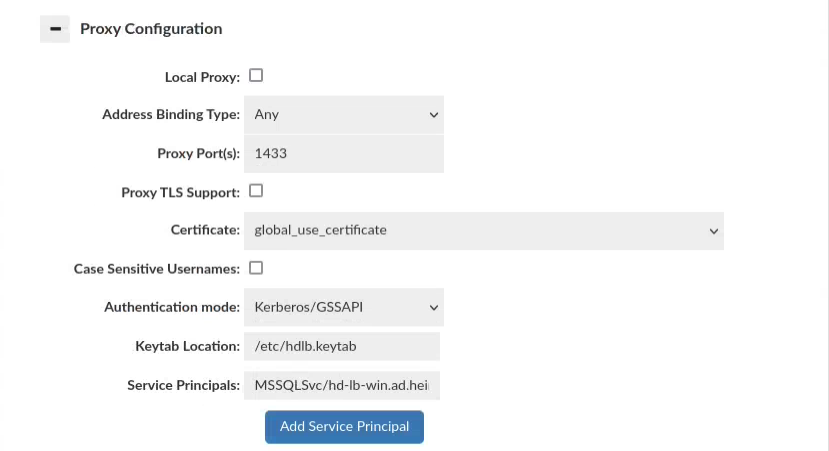The image size is (829, 451).
Task: Open the Address Binding Type dropdown
Action: 343,115
